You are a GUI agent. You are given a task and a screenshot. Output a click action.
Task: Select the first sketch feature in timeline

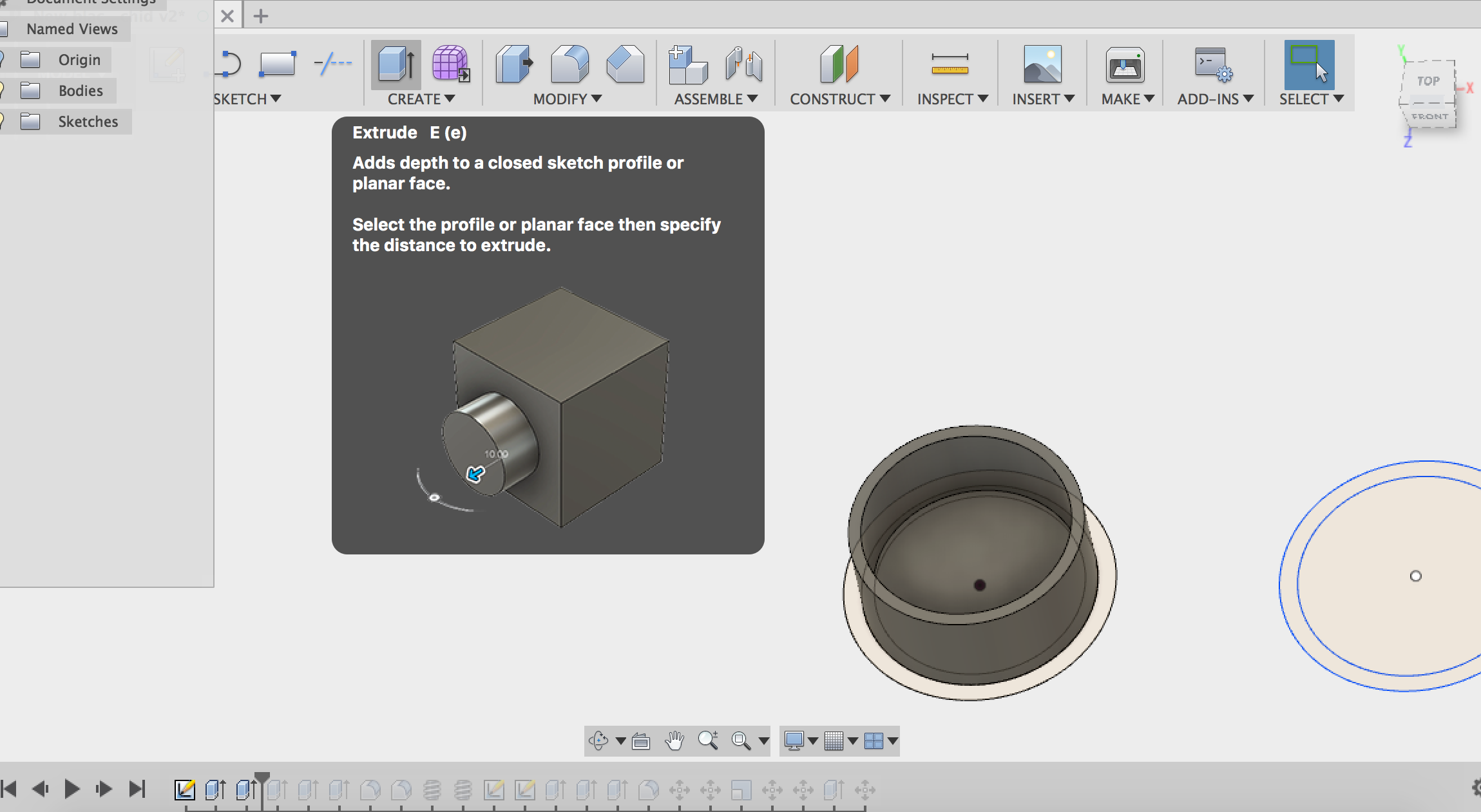click(x=185, y=789)
